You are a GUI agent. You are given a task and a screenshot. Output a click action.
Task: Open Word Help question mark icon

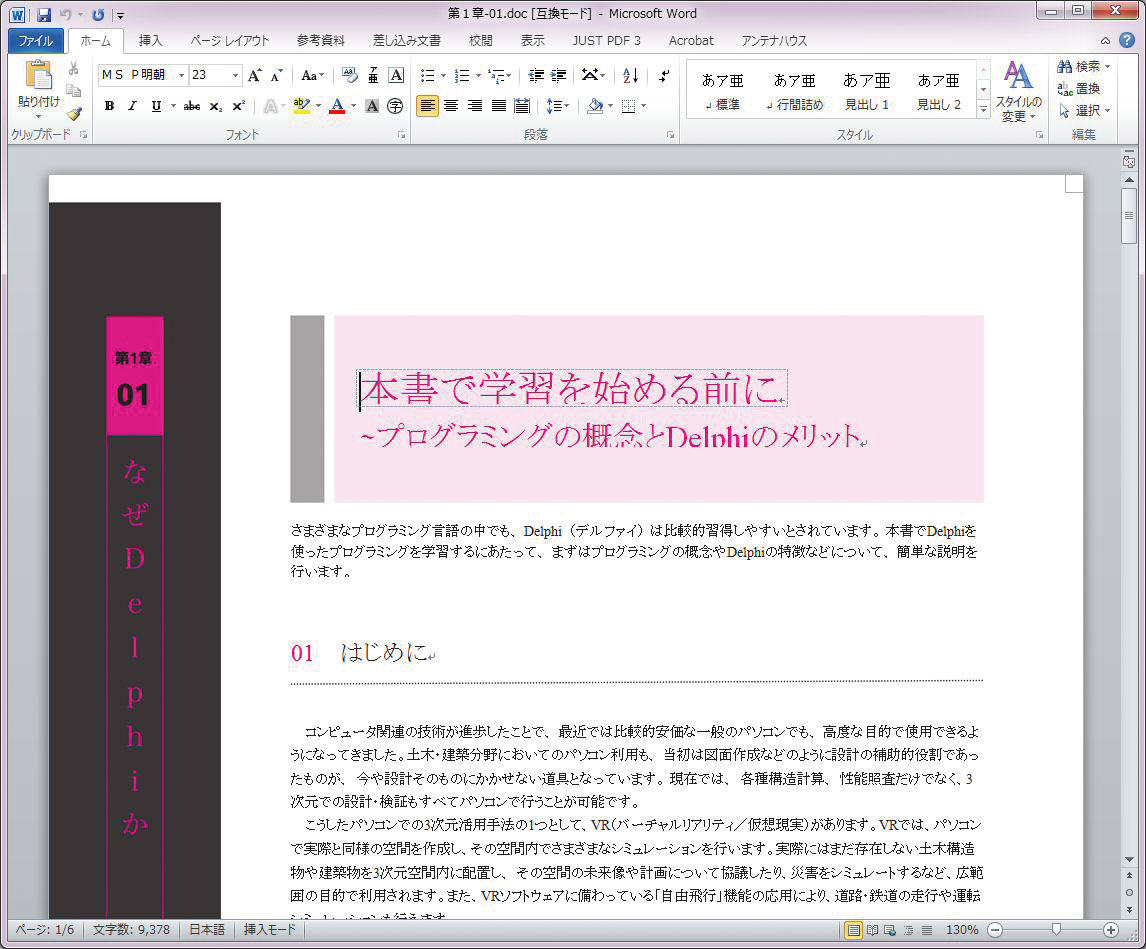pos(1126,40)
